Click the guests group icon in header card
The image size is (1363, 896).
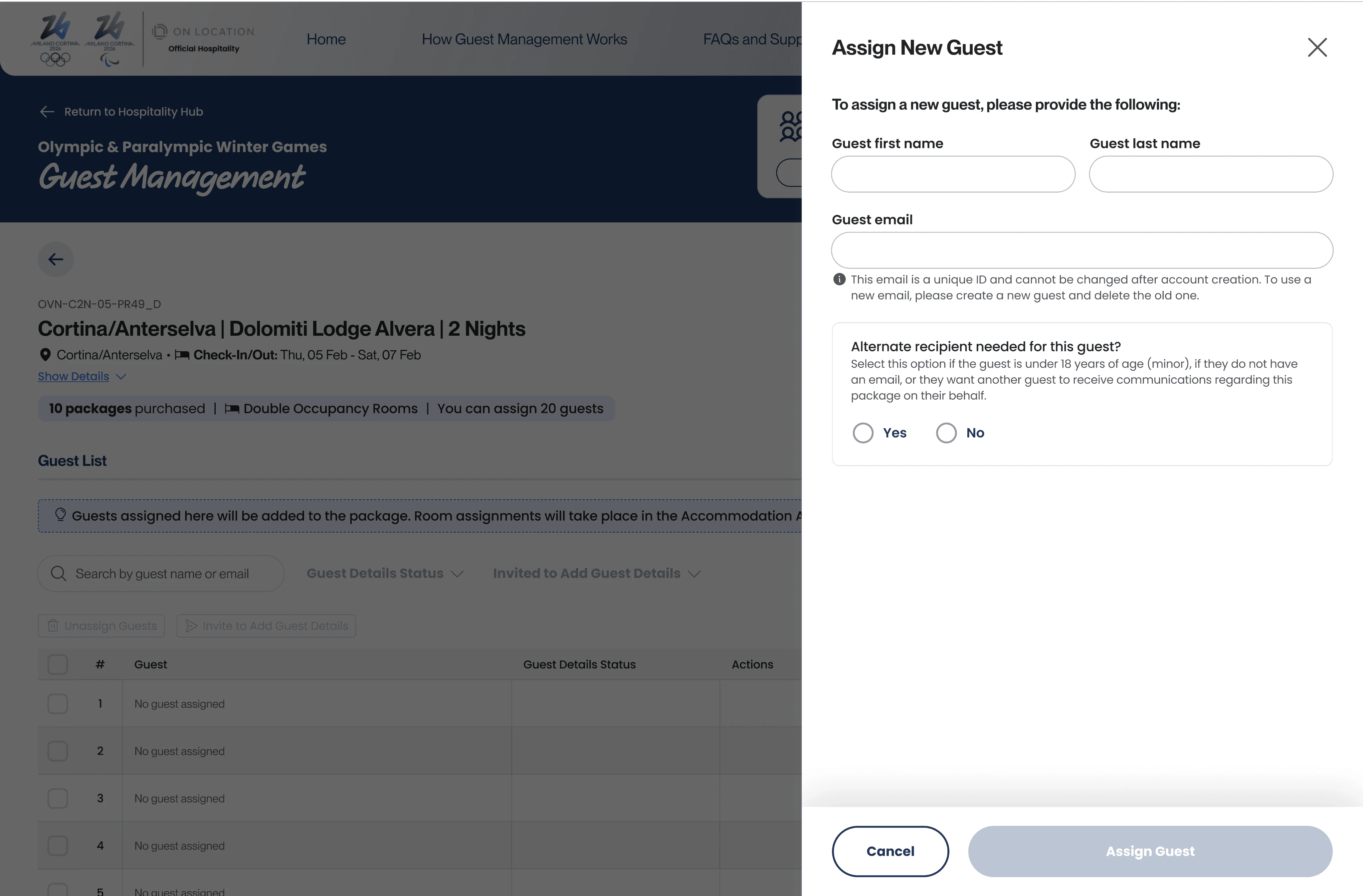coord(791,126)
